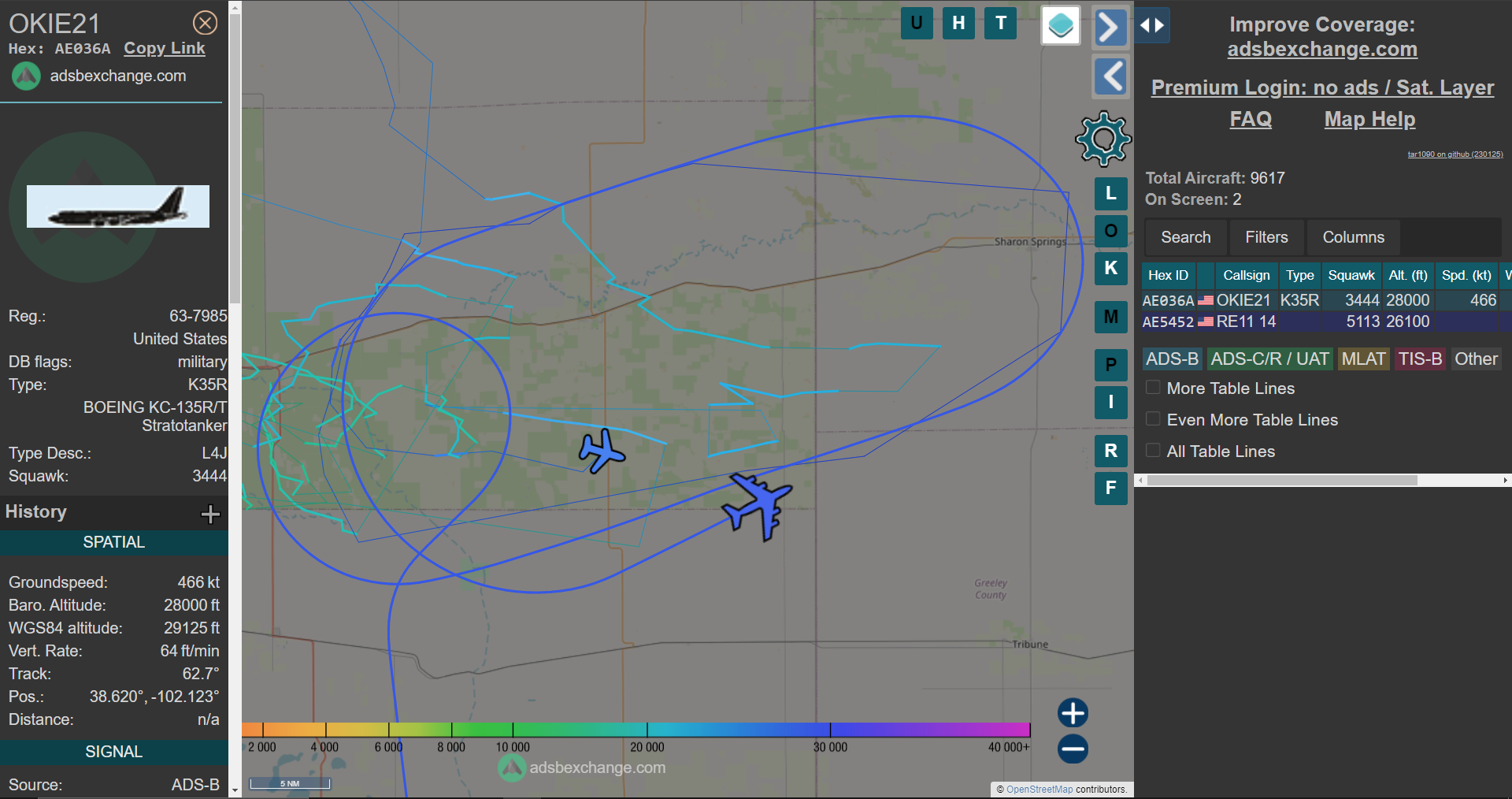Viewport: 1512px width, 799px height.
Task: Open Premium Login link
Action: [1322, 87]
